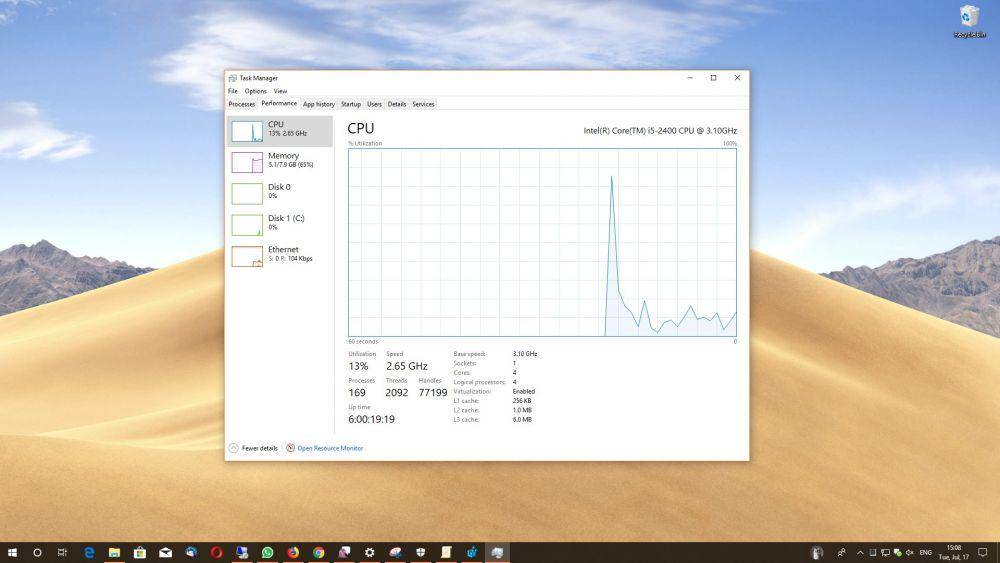1000x563 pixels.
Task: Select Ethernet in the performance sidebar
Action: 279,256
